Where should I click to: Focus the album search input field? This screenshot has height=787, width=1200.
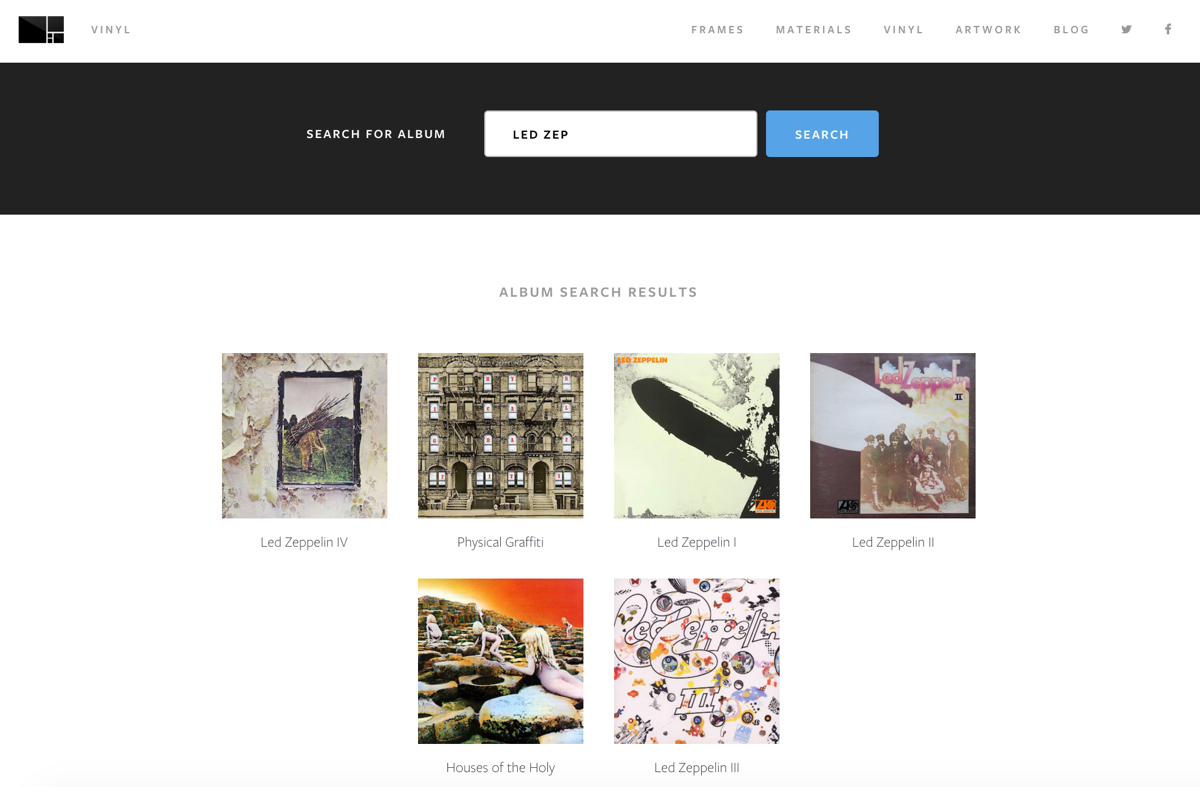620,134
